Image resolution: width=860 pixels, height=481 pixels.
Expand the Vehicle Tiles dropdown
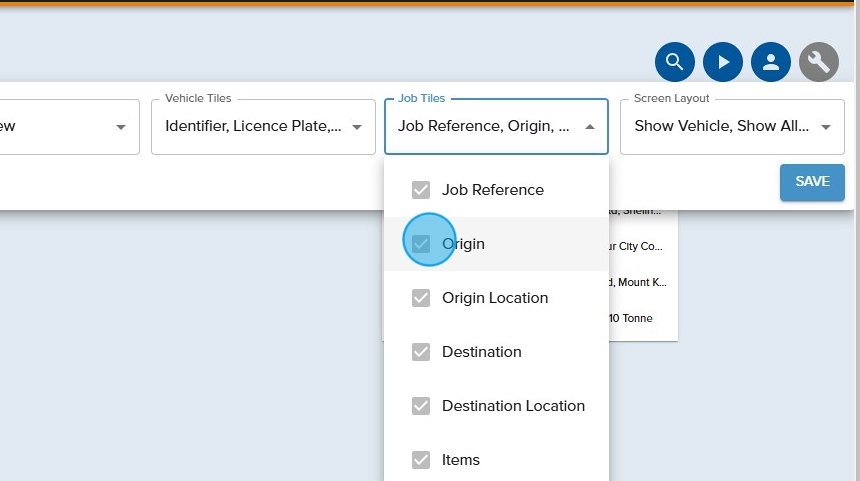pos(357,127)
